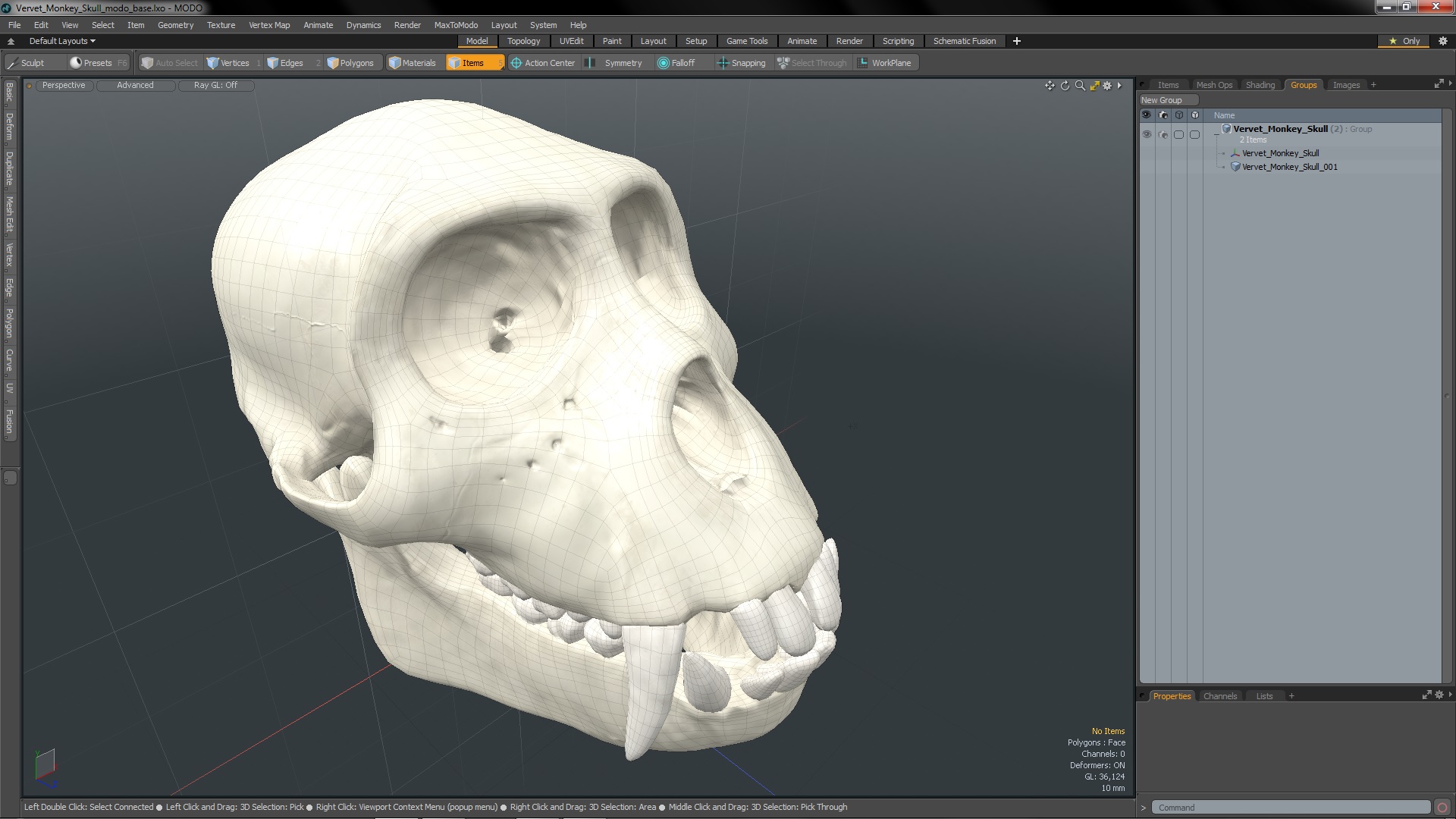Click the Command input field
Image resolution: width=1456 pixels, height=819 pixels.
(x=1289, y=808)
